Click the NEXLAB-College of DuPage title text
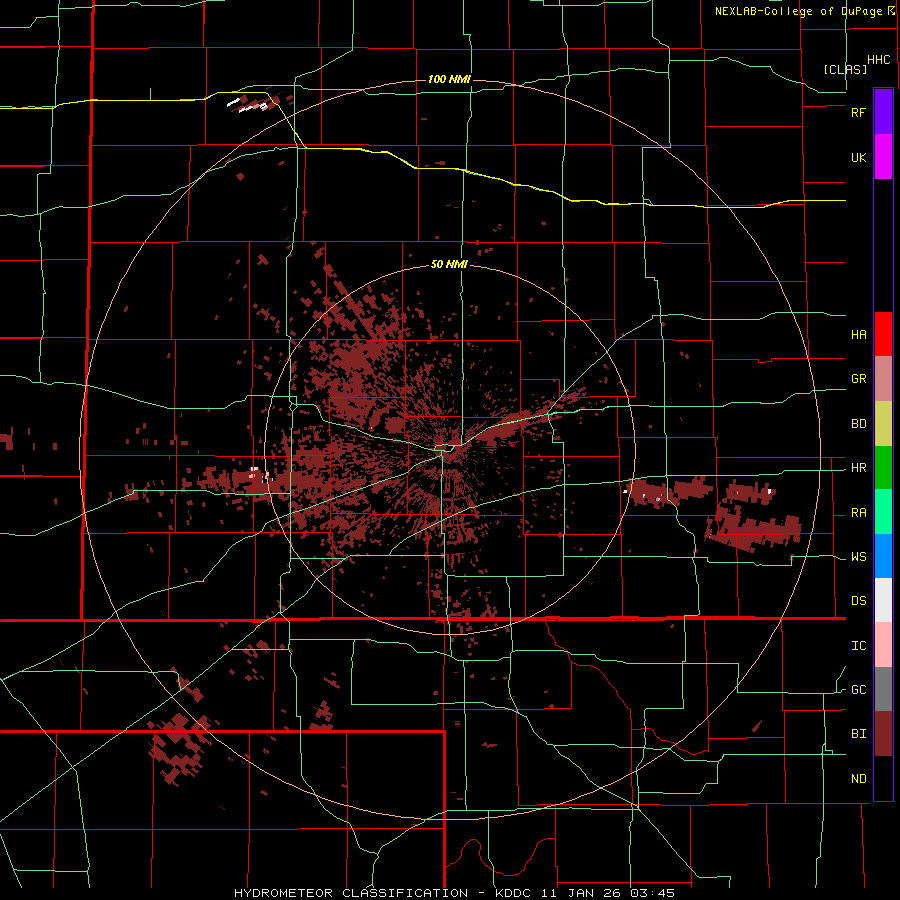This screenshot has width=900, height=900. point(799,11)
